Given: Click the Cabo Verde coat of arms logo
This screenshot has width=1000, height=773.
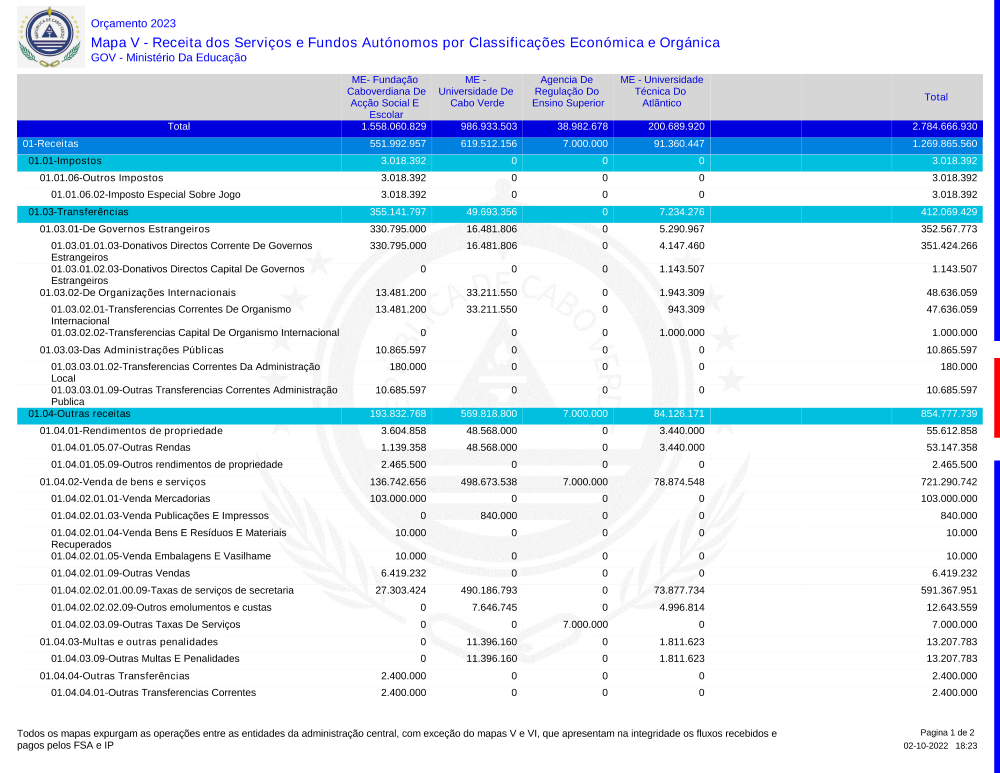Looking at the screenshot, I should [47, 35].
